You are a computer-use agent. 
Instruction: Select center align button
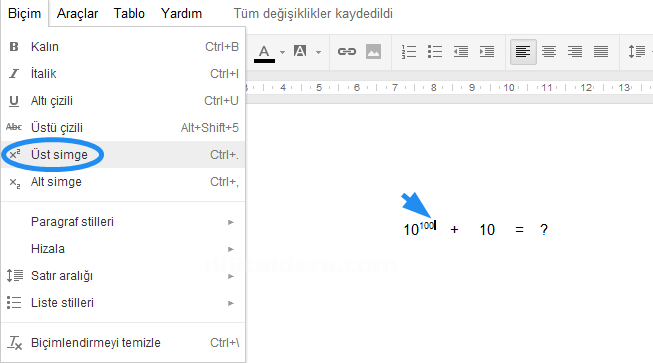pos(549,52)
